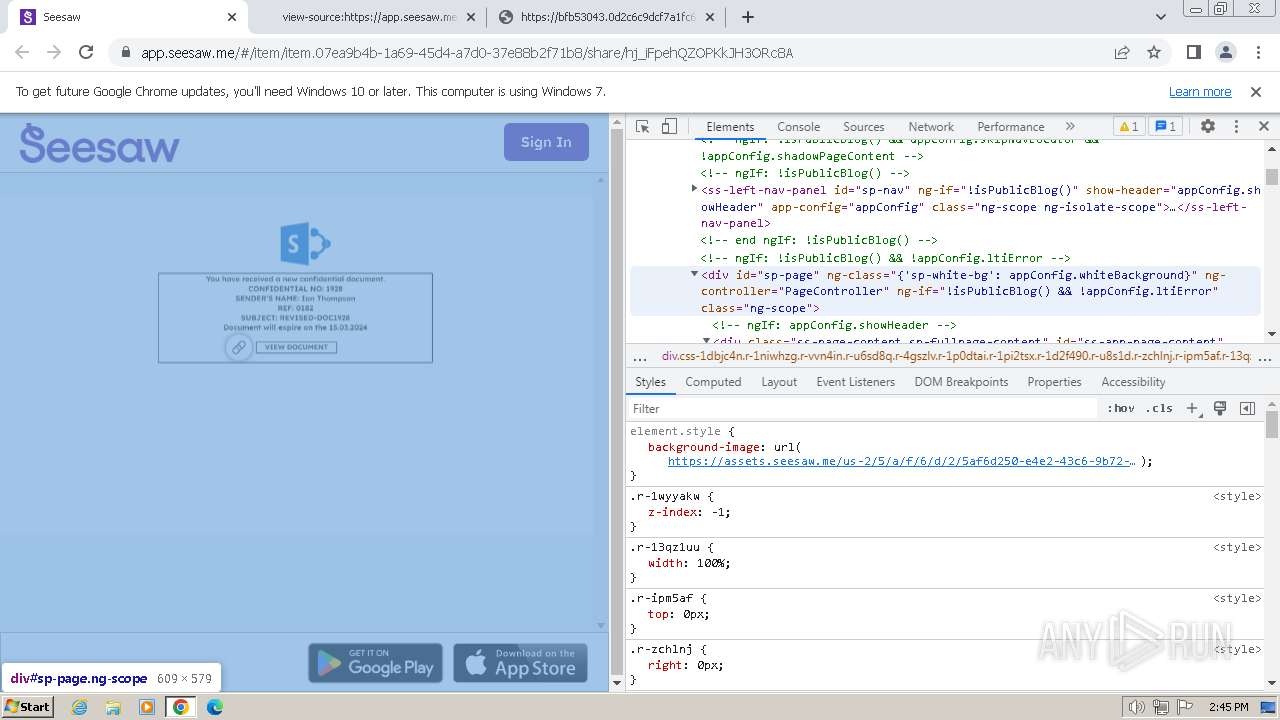Share this page icon in address bar
Screen dimensions: 1280x720
[x=1122, y=52]
